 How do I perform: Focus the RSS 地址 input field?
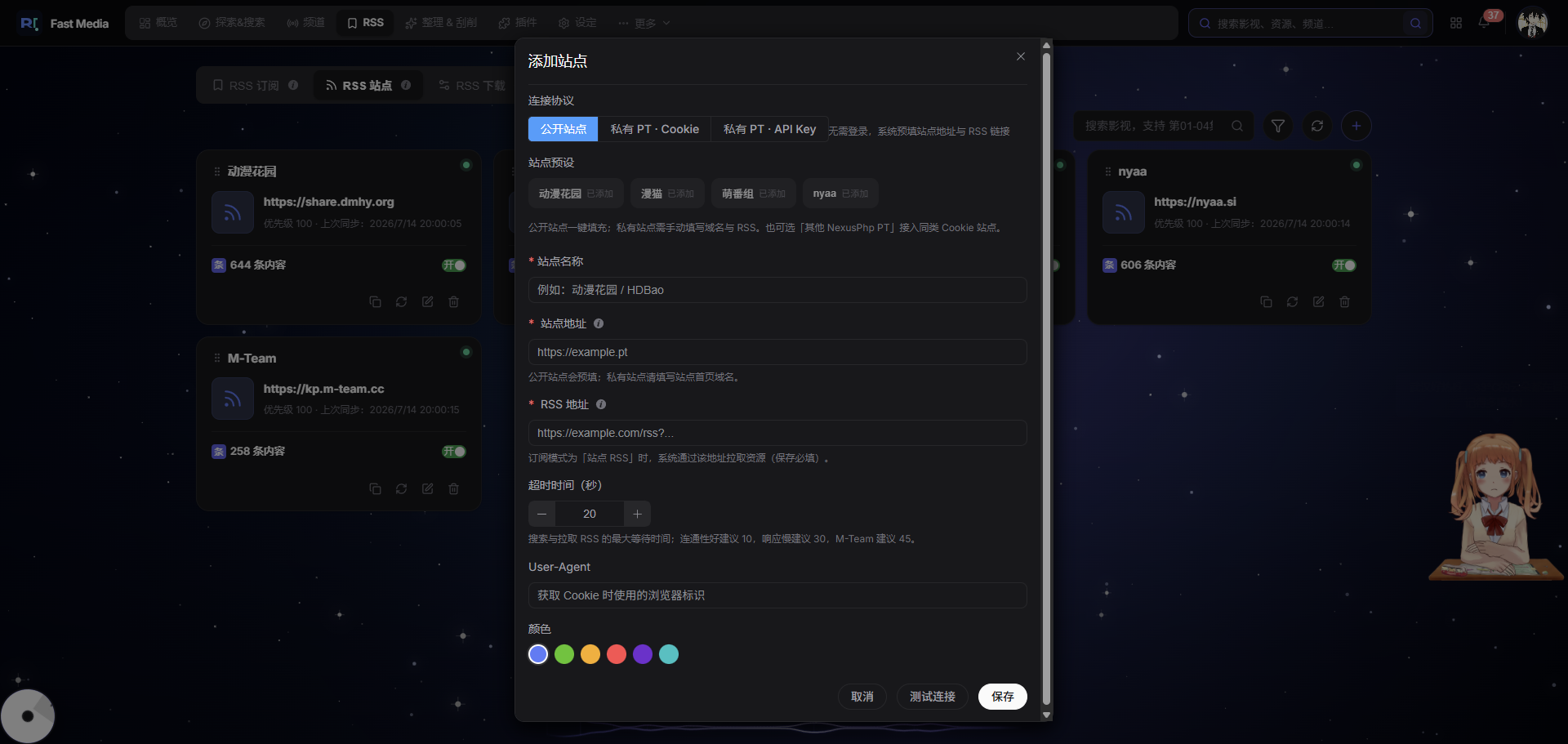(x=777, y=433)
